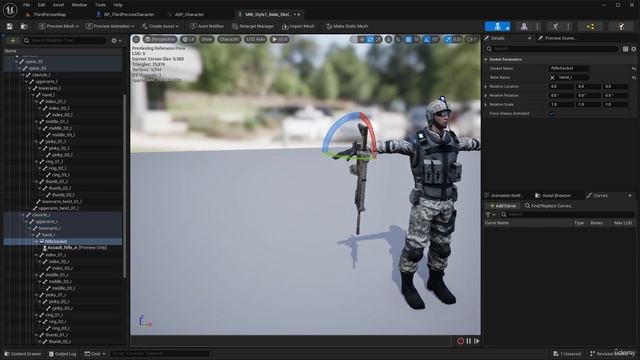Toggle the Force Always Animated checkbox
This screenshot has height=360, width=640.
pyautogui.click(x=552, y=114)
